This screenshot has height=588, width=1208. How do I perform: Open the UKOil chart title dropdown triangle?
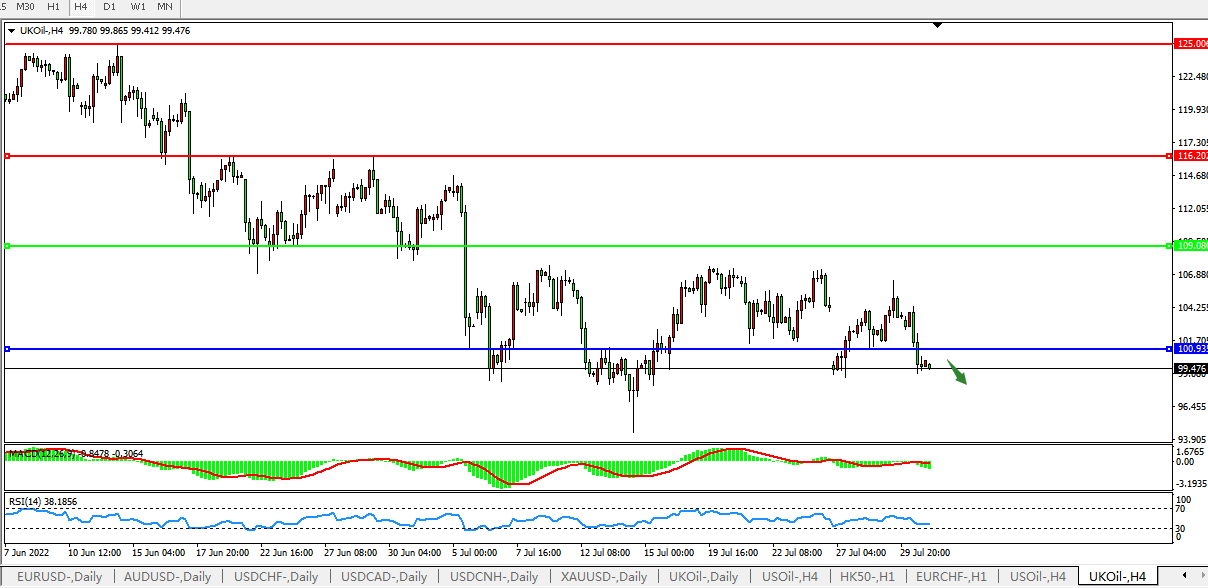(11, 31)
